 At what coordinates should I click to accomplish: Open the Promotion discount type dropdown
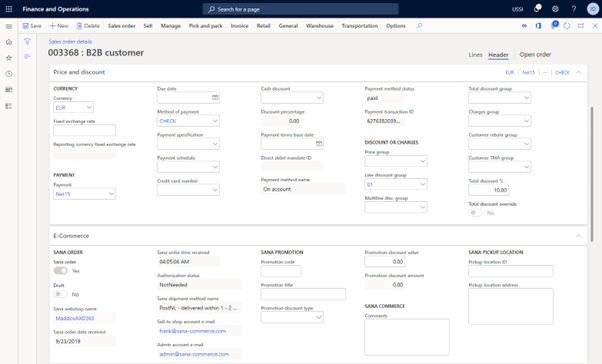tap(319, 317)
